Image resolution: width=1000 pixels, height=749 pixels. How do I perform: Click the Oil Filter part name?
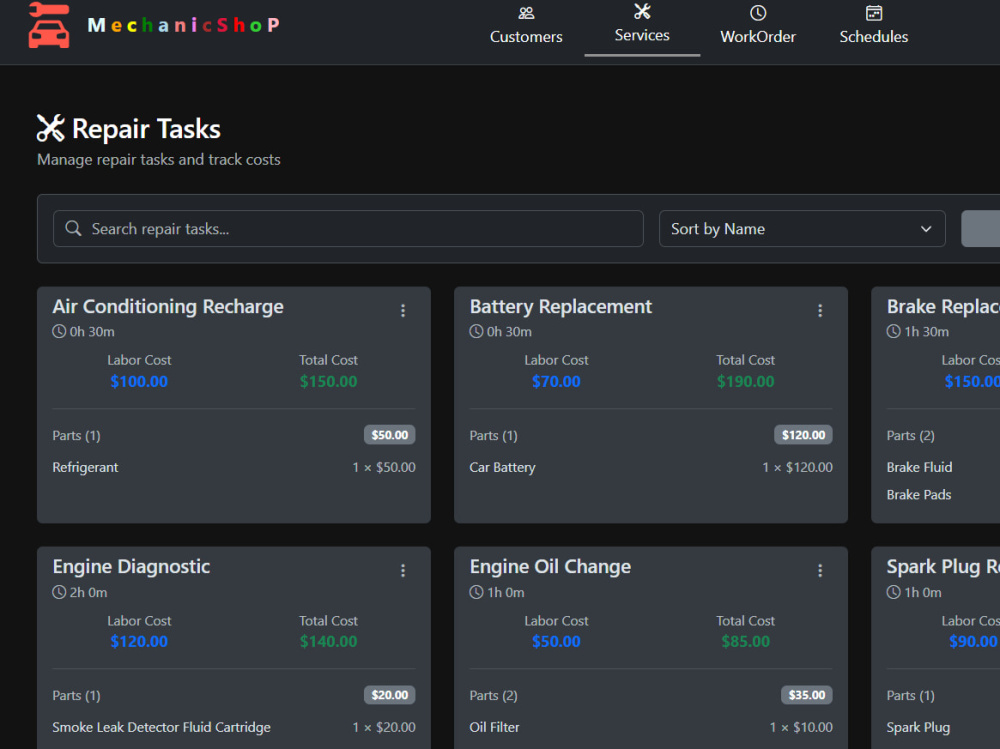(x=494, y=727)
